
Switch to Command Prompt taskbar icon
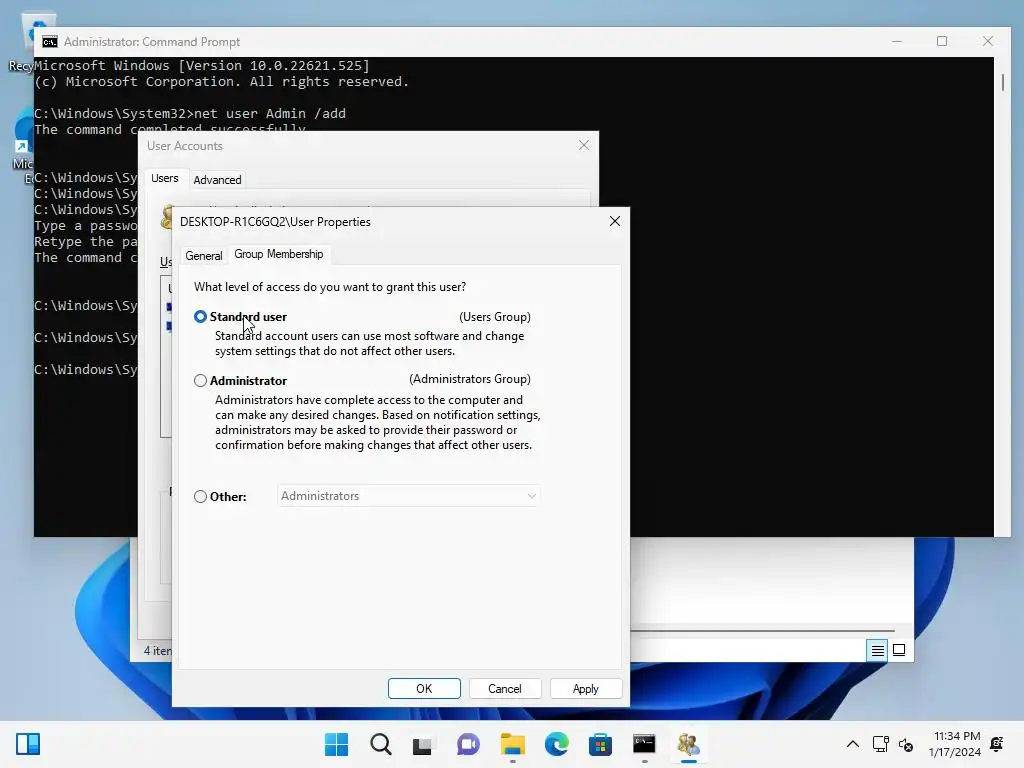point(644,744)
